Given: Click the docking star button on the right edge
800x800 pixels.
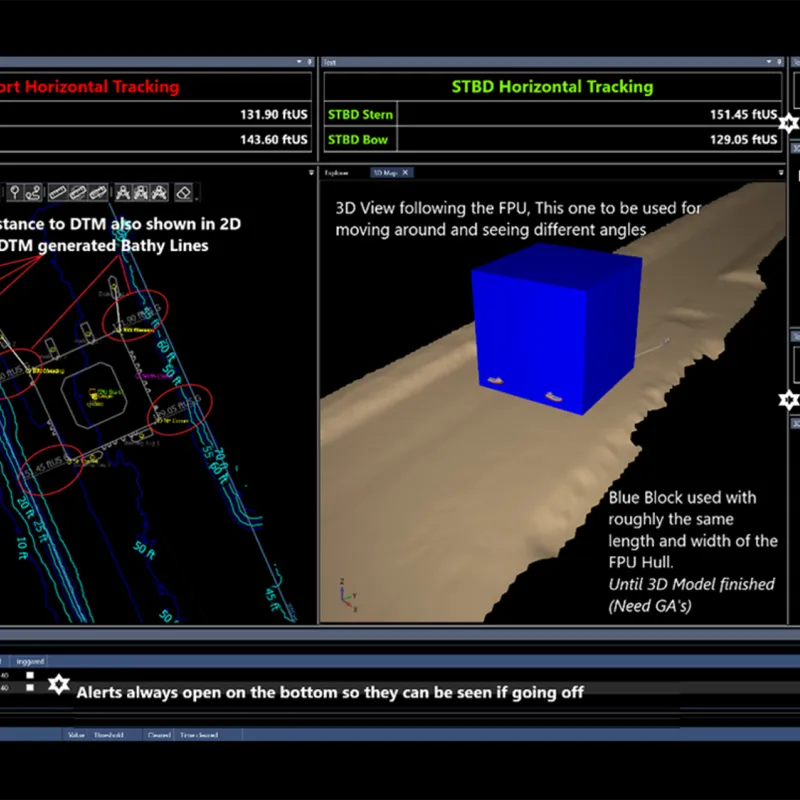Looking at the screenshot, I should click(790, 400).
